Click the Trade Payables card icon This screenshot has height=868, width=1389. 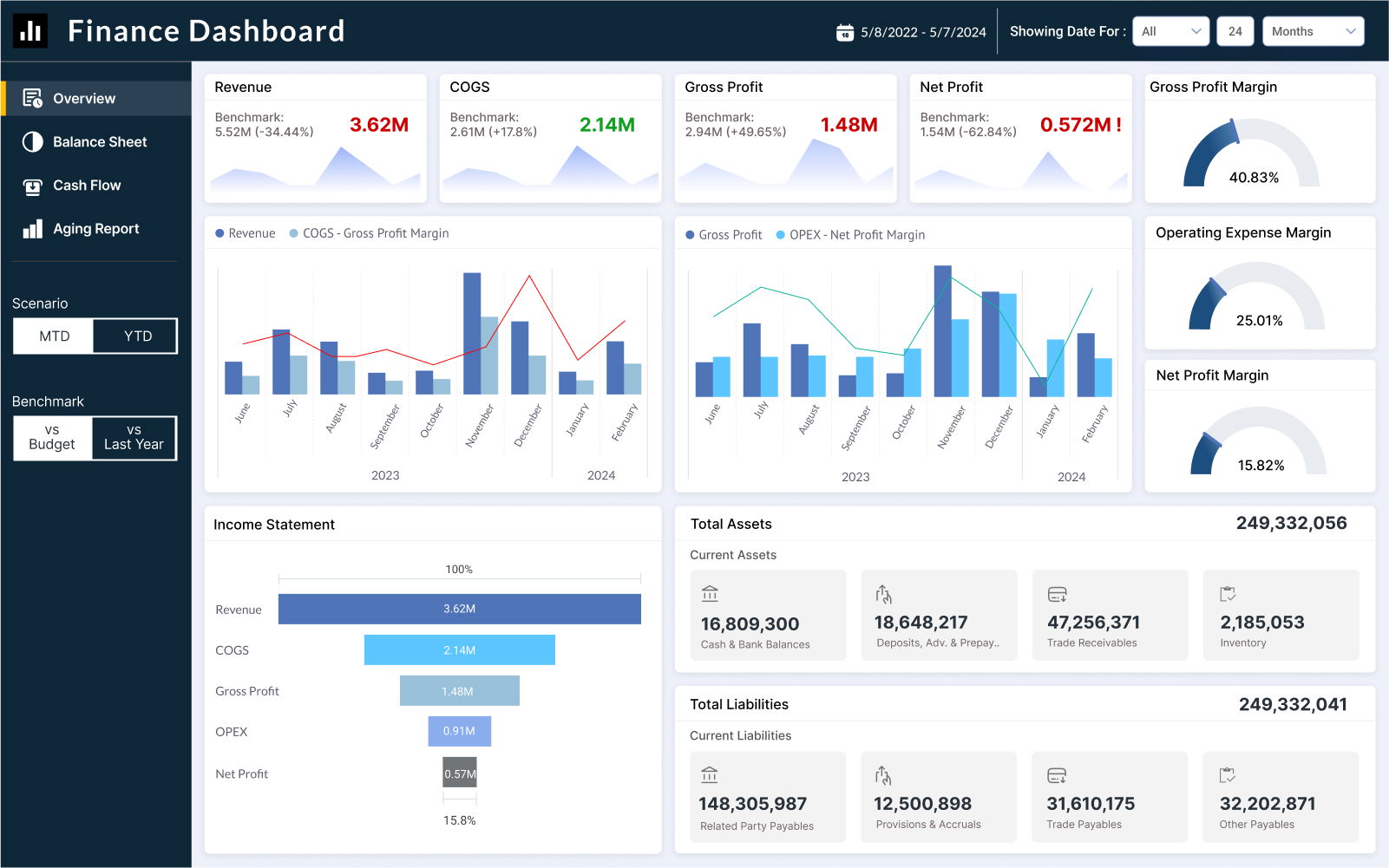click(1057, 775)
